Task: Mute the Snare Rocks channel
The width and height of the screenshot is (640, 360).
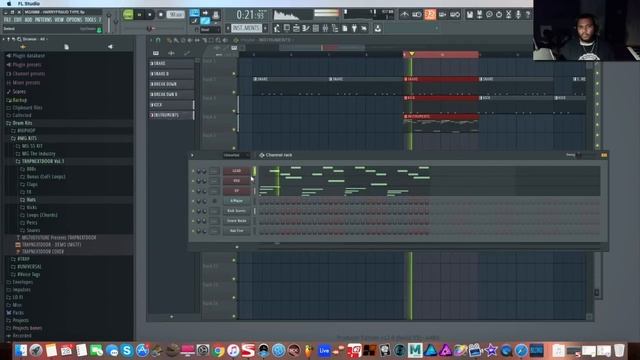Action: pyautogui.click(x=193, y=221)
